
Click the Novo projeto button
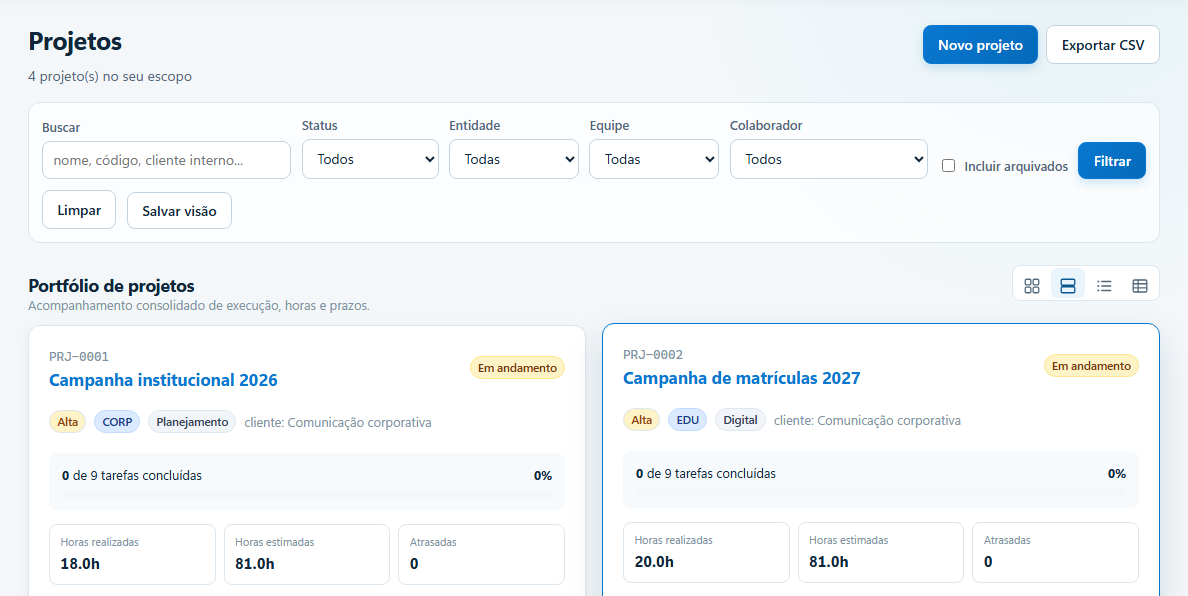coord(980,45)
